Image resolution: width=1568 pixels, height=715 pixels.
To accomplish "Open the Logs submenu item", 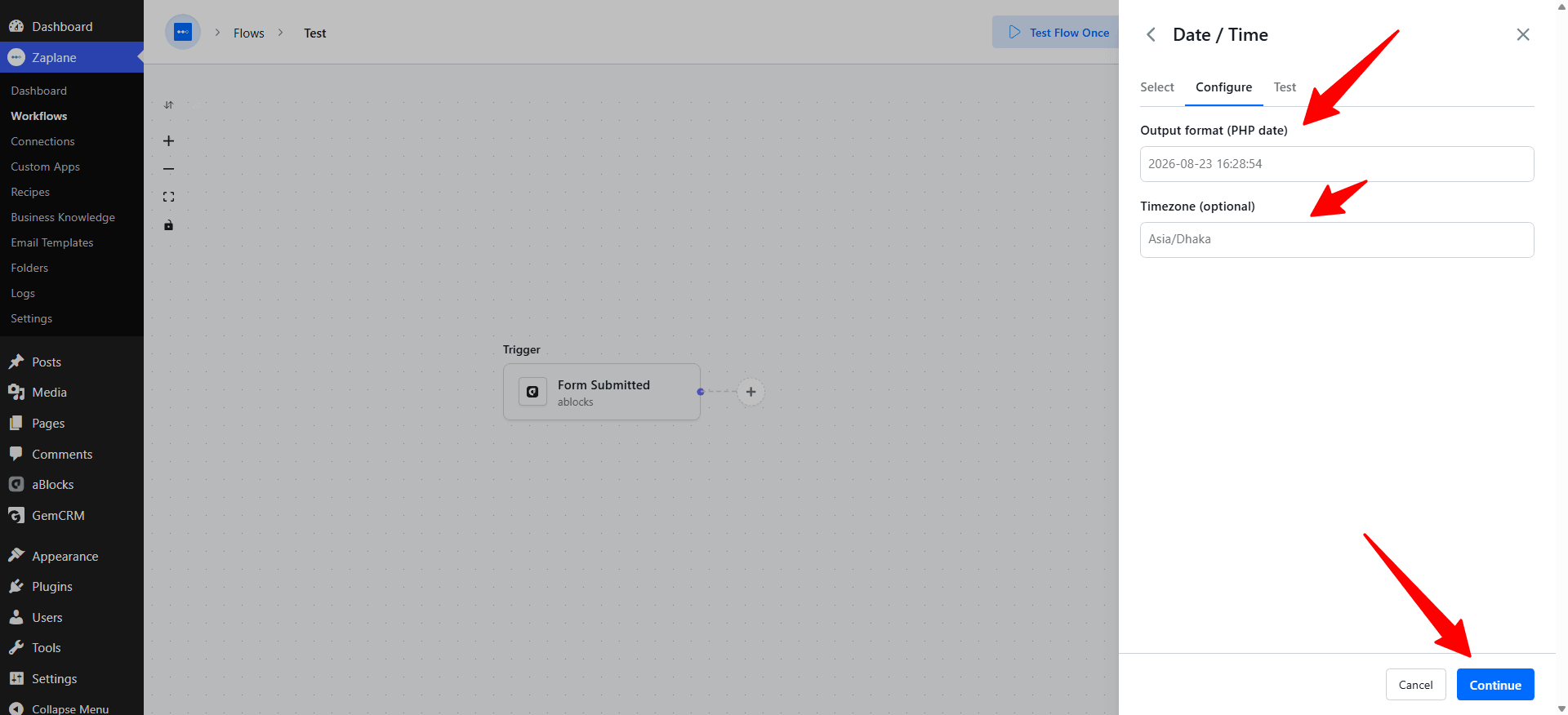I will pos(23,293).
